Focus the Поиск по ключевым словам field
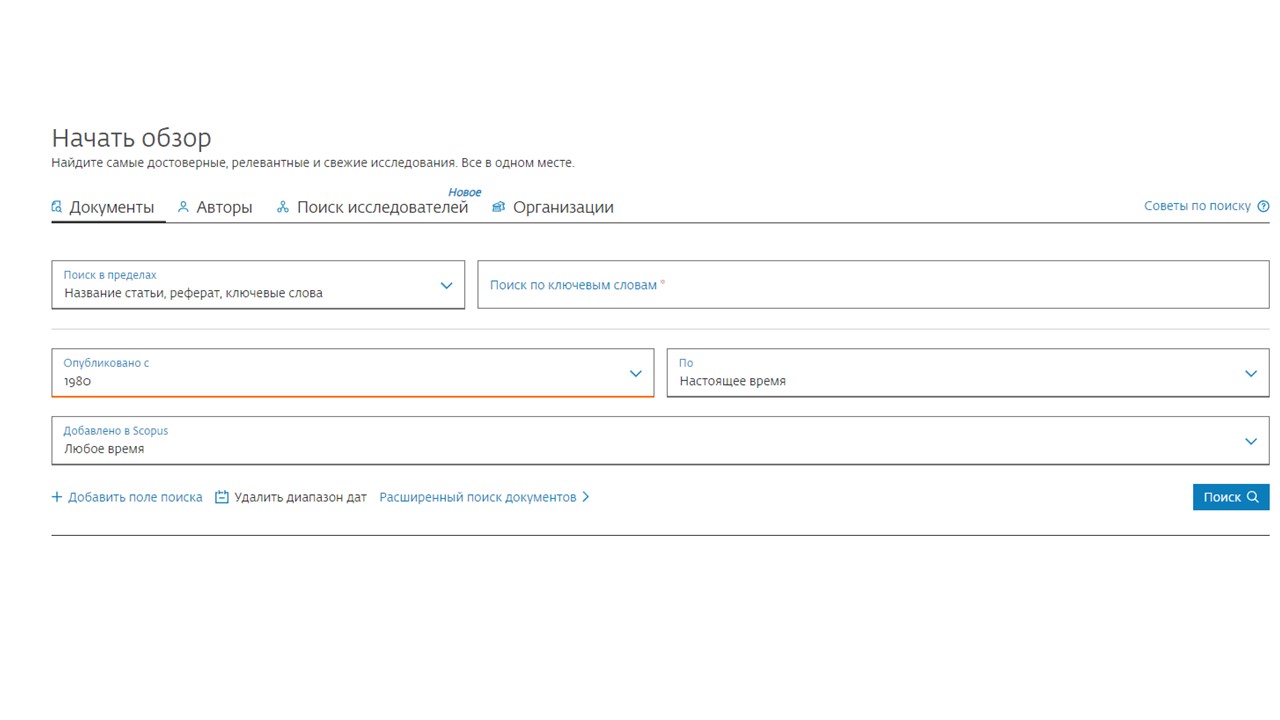Image resolution: width=1280 pixels, height=720 pixels. pyautogui.click(x=873, y=285)
